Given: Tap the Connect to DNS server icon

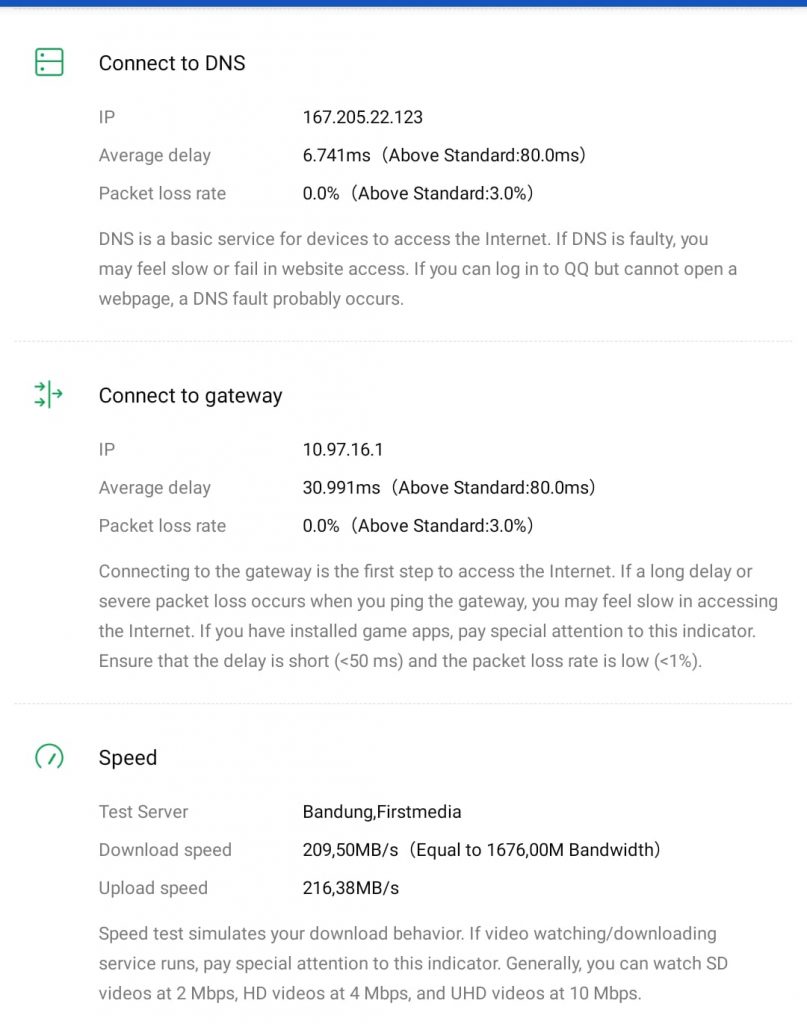Looking at the screenshot, I should [49, 62].
